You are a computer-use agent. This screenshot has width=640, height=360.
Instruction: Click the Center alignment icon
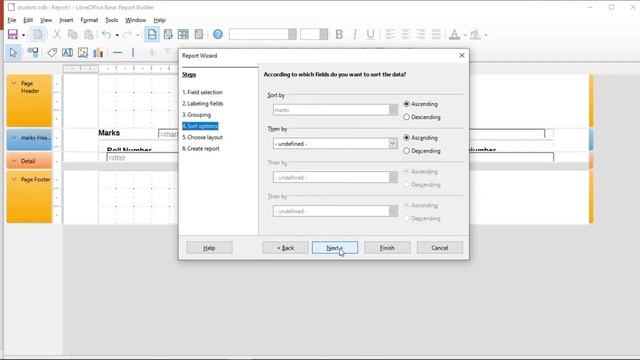pyautogui.click(x=405, y=35)
